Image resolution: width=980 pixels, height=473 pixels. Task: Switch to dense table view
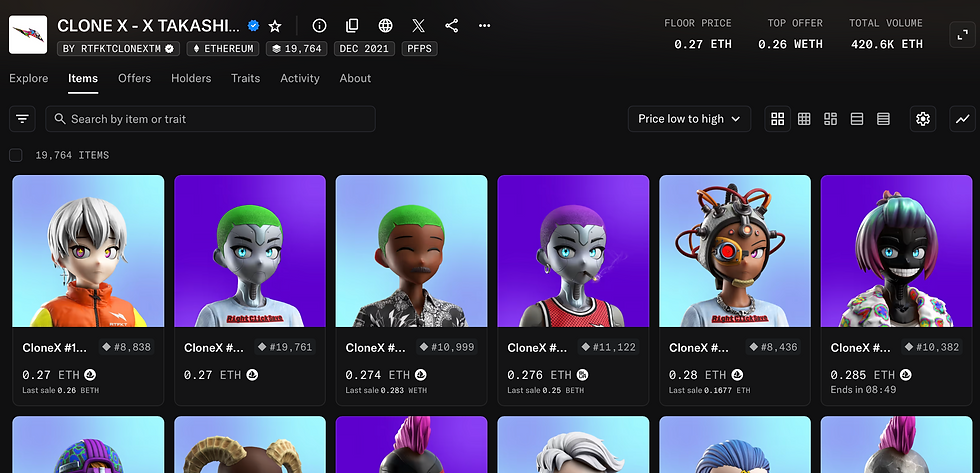click(883, 119)
